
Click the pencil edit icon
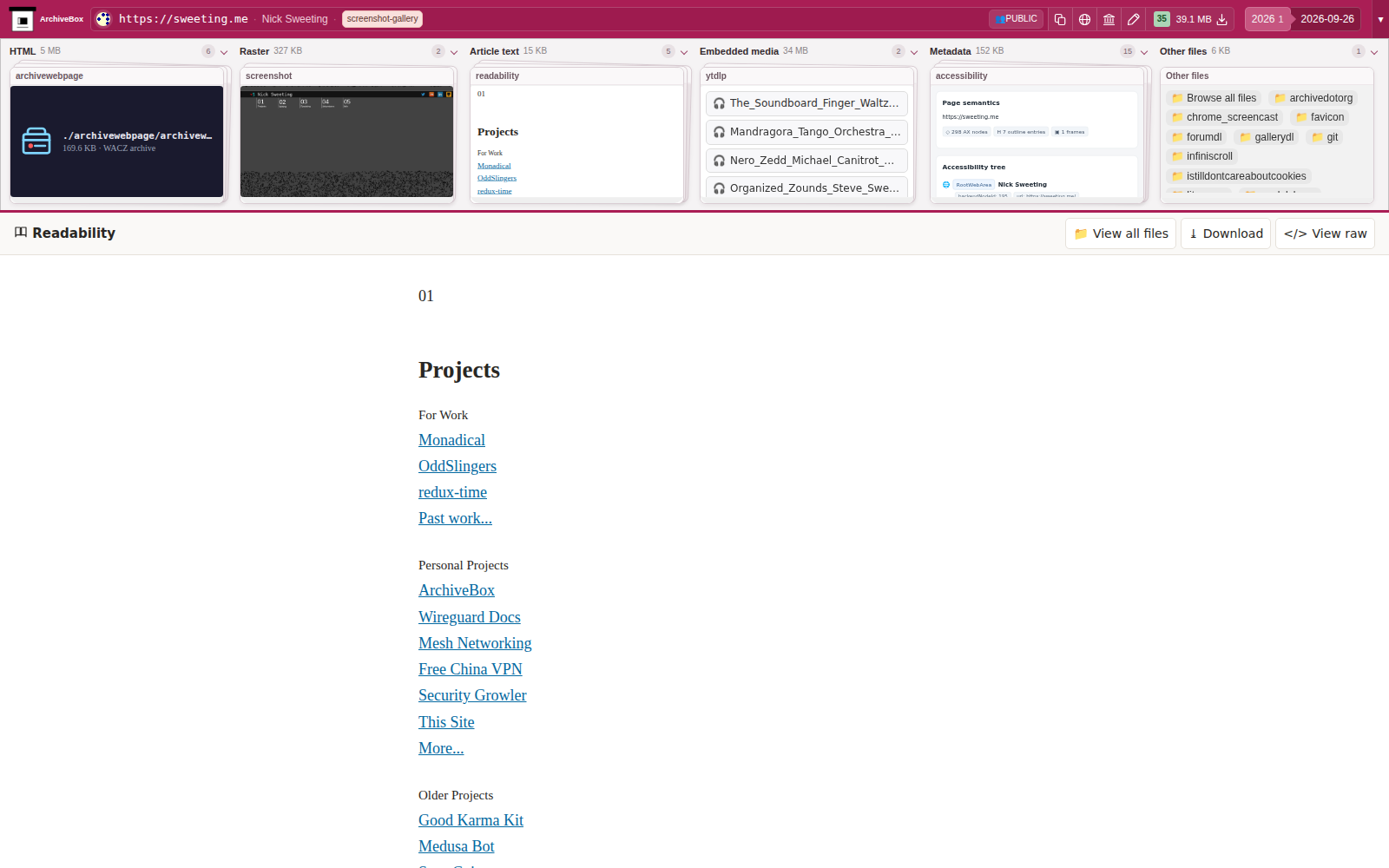pos(1133,19)
